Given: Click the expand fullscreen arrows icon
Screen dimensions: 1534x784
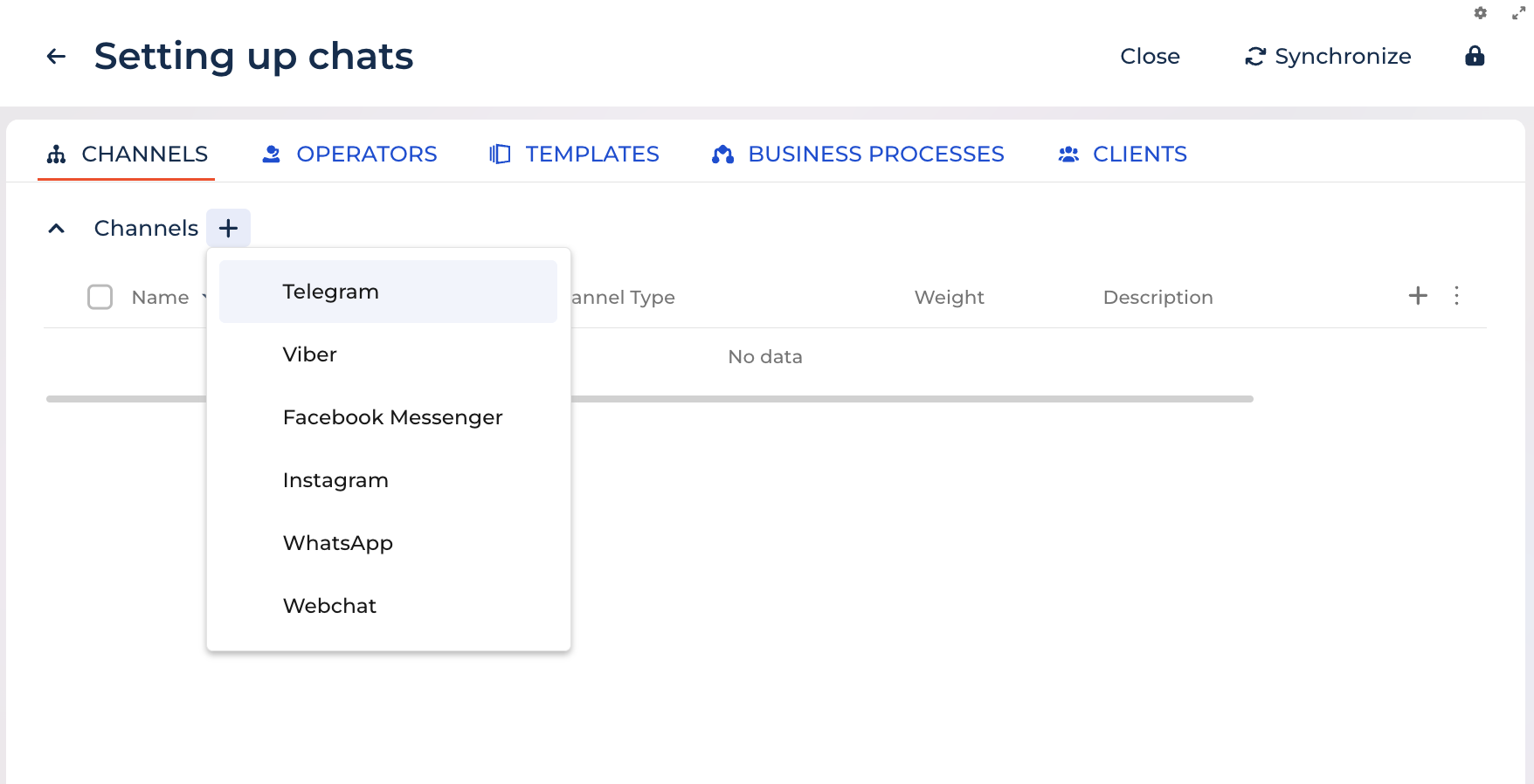Looking at the screenshot, I should (1519, 13).
